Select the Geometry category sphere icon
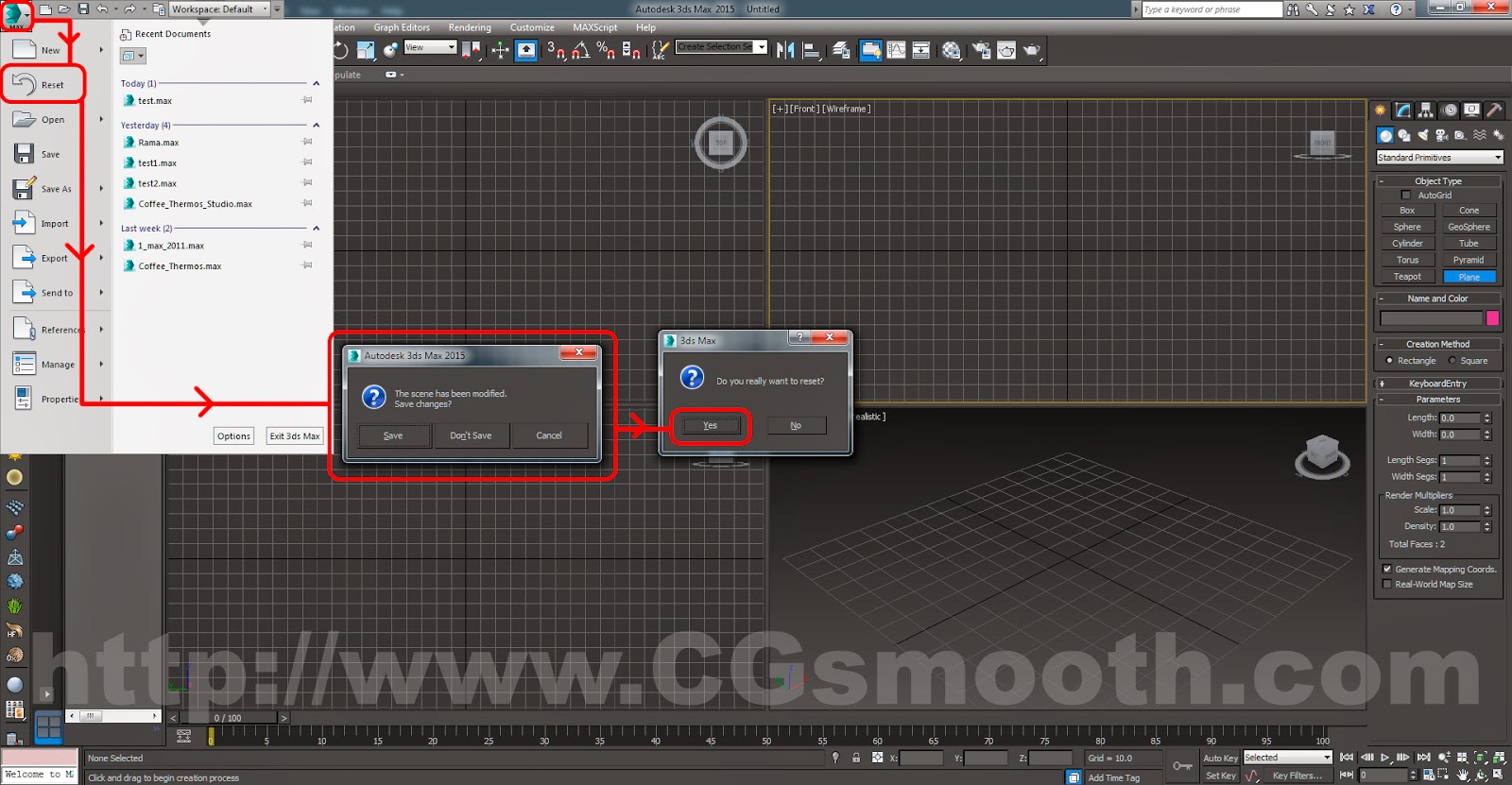The width and height of the screenshot is (1512, 785). coord(1385,136)
